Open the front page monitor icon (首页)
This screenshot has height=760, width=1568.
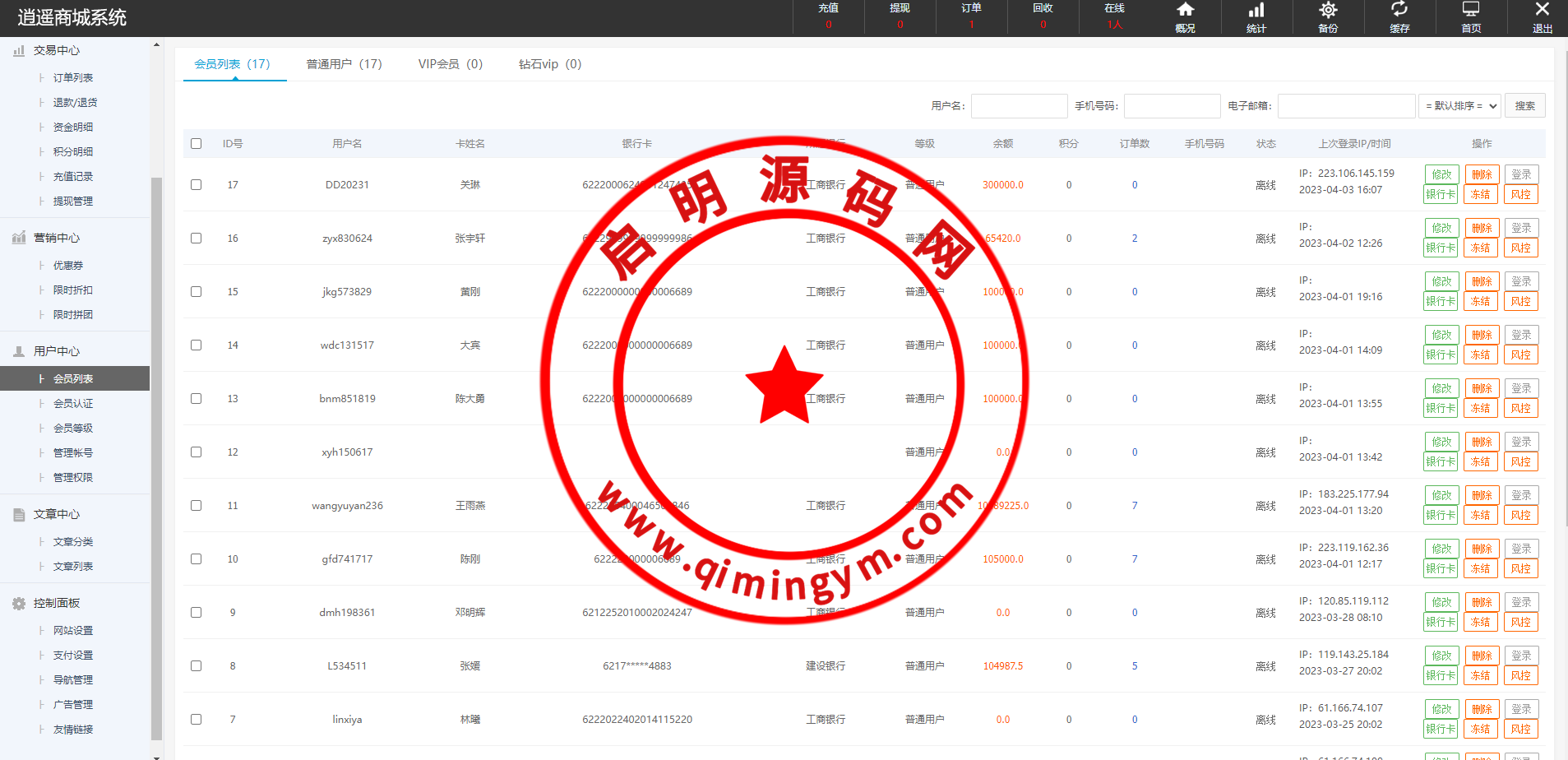click(x=1471, y=11)
